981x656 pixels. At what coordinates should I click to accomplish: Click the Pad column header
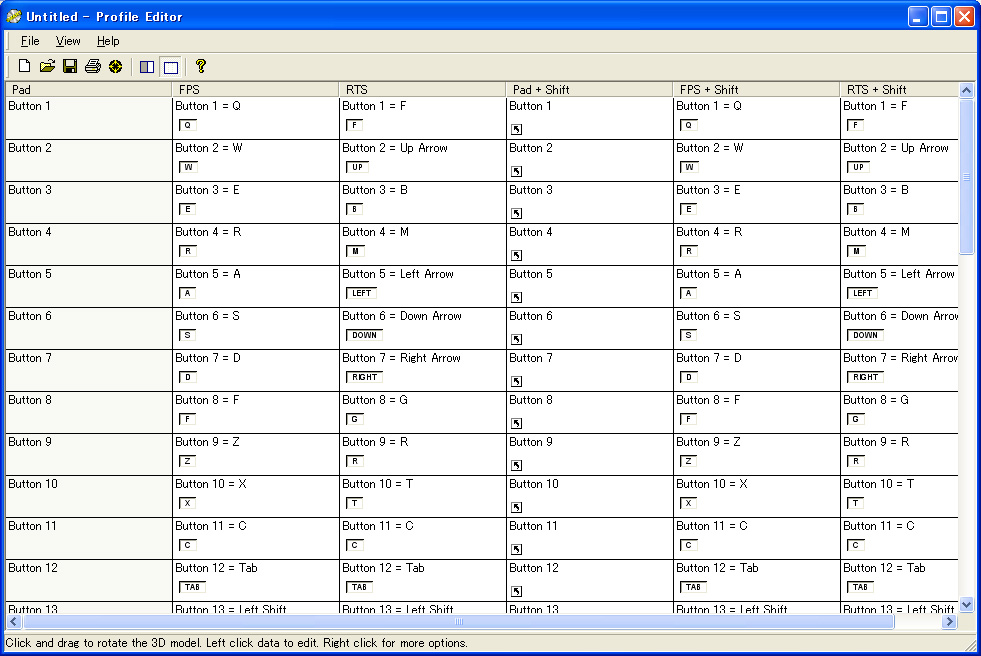(x=88, y=89)
